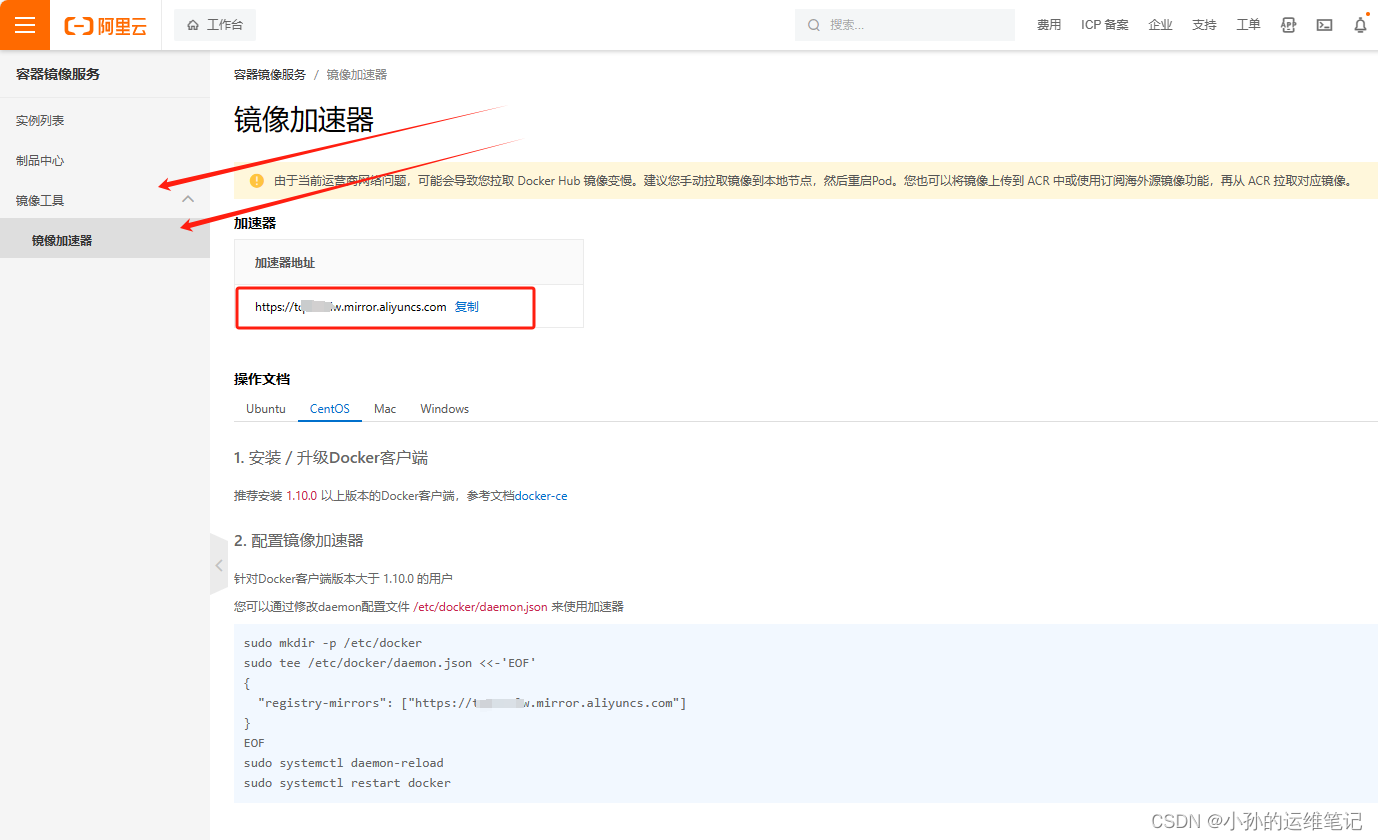Open the hamburger main menu
This screenshot has height=840, width=1378.
(25, 25)
